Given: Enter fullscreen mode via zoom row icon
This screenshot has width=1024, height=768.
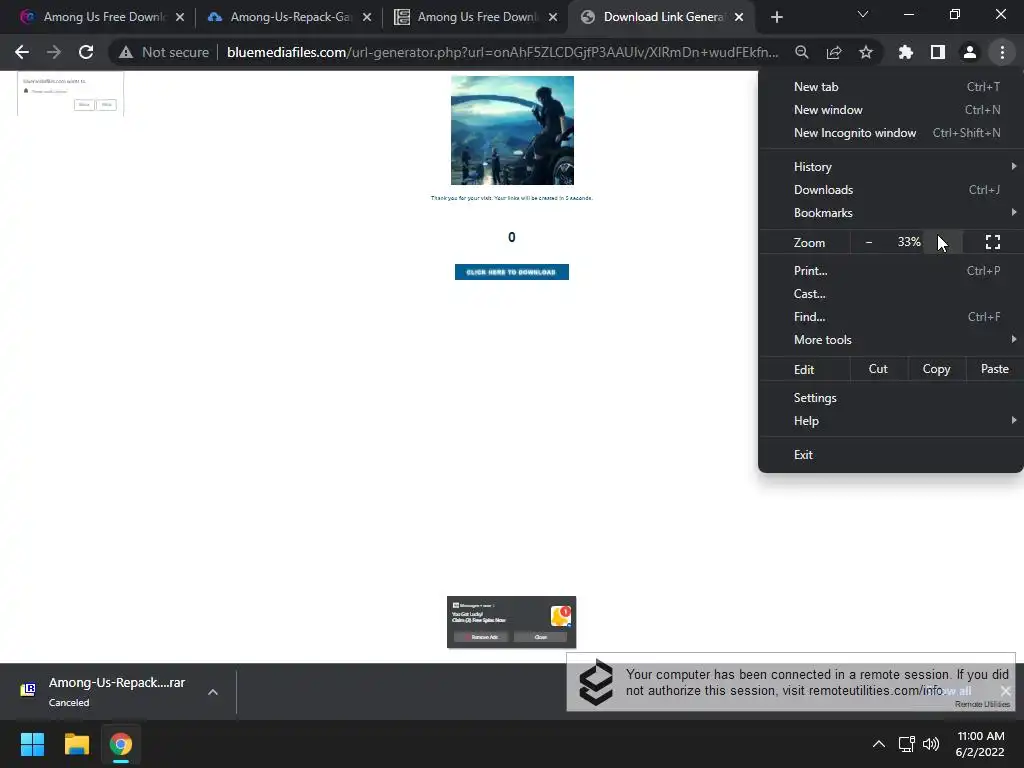Looking at the screenshot, I should tap(993, 242).
